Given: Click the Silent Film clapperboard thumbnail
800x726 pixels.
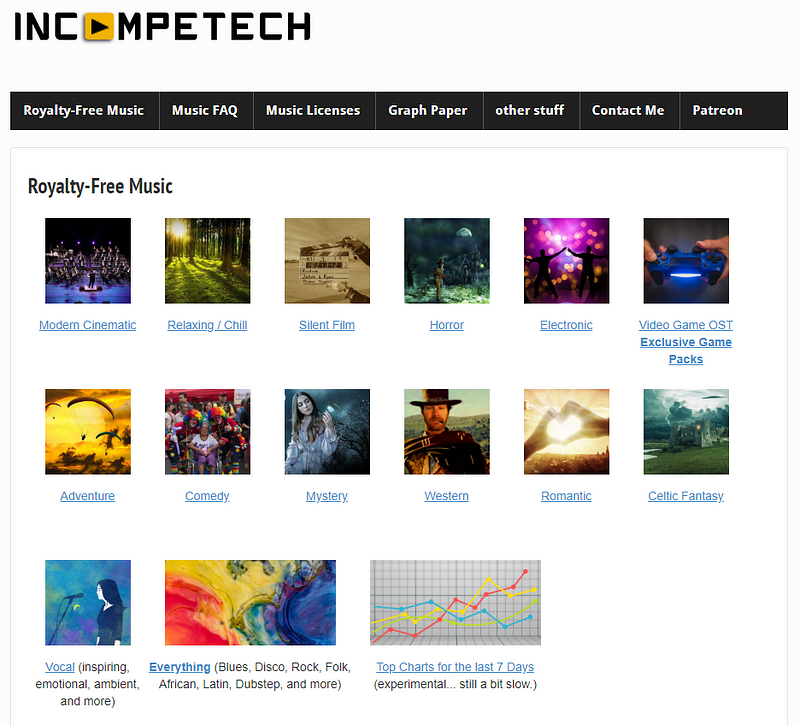Looking at the screenshot, I should click(x=327, y=261).
